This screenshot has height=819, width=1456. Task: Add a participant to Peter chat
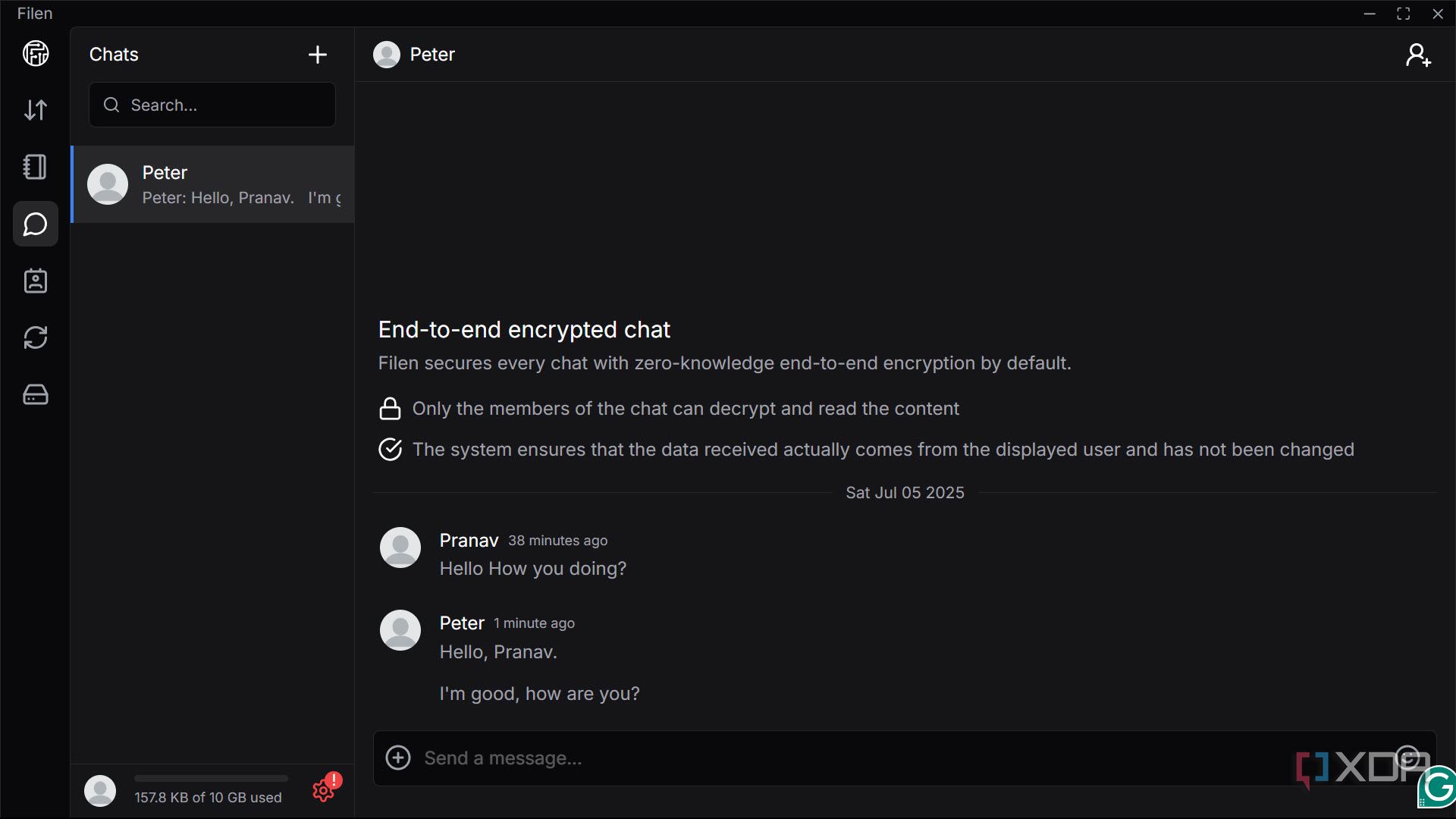coord(1418,55)
